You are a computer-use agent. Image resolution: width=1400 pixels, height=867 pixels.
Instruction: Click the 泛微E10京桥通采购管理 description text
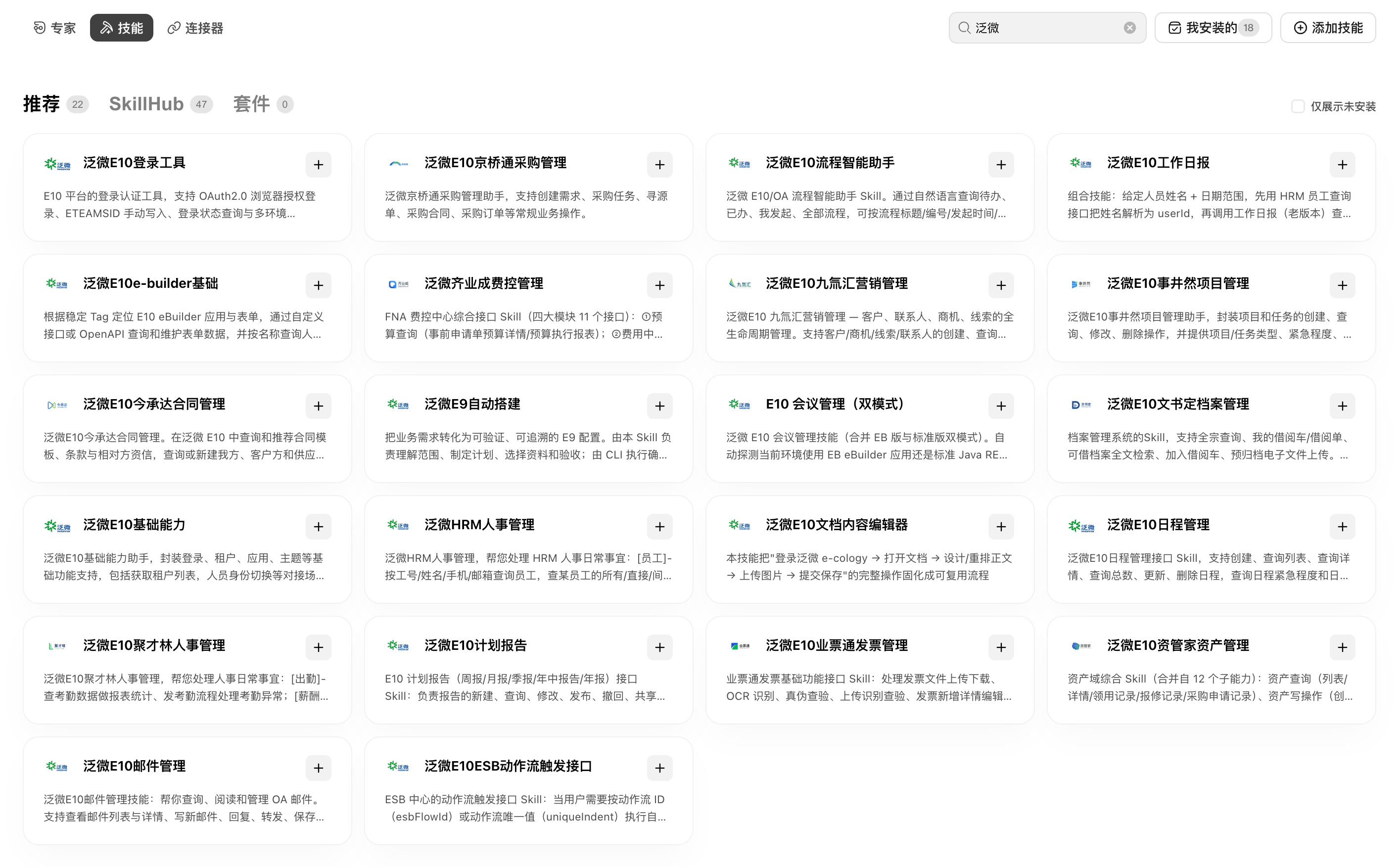[x=526, y=205]
